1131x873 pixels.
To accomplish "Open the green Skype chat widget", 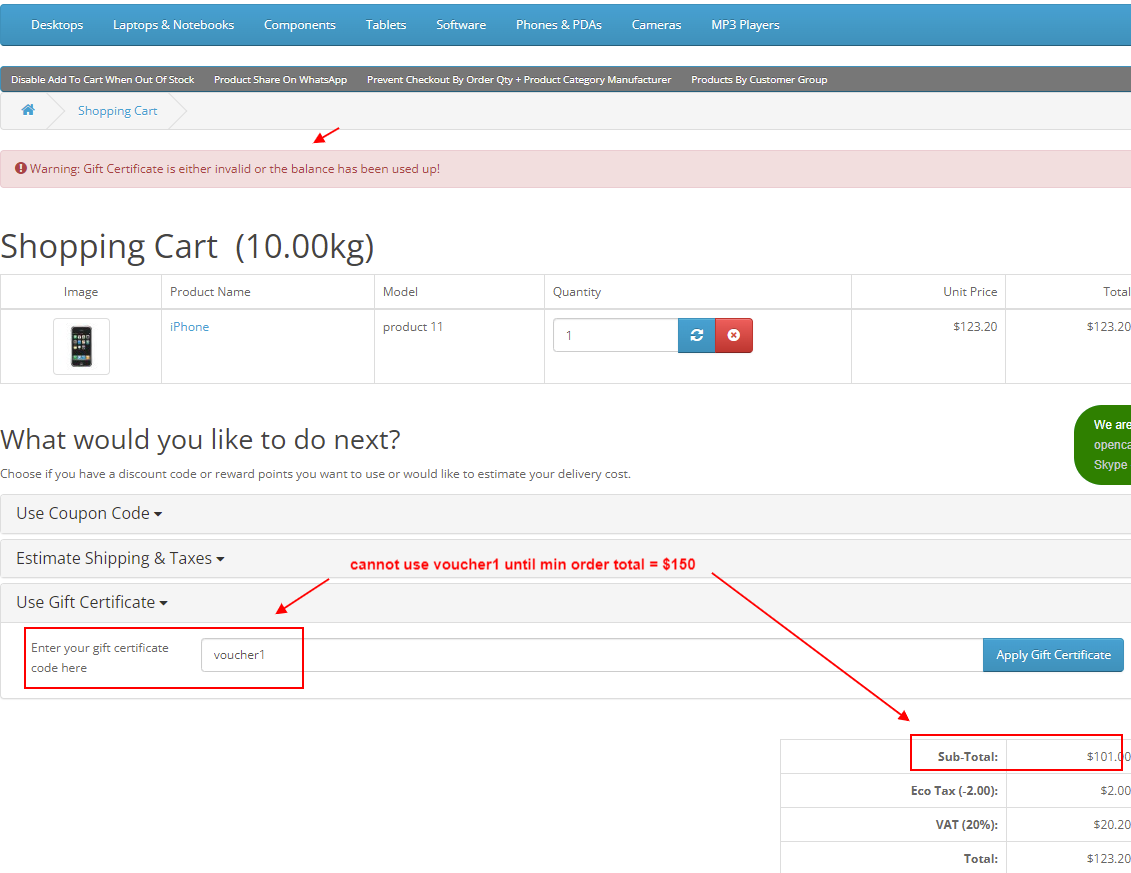I will pyautogui.click(x=1110, y=444).
